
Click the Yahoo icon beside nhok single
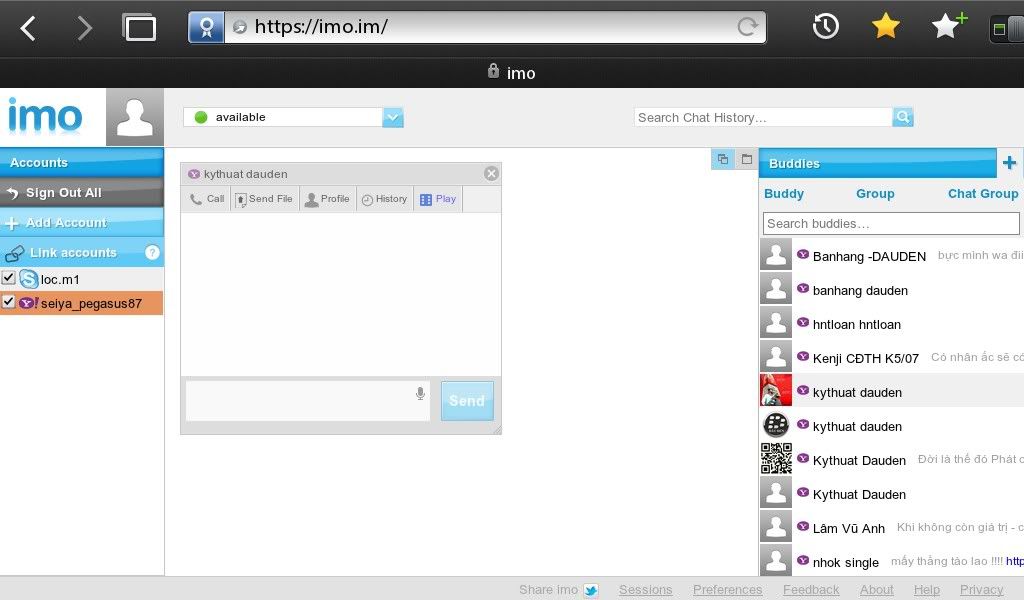point(803,560)
